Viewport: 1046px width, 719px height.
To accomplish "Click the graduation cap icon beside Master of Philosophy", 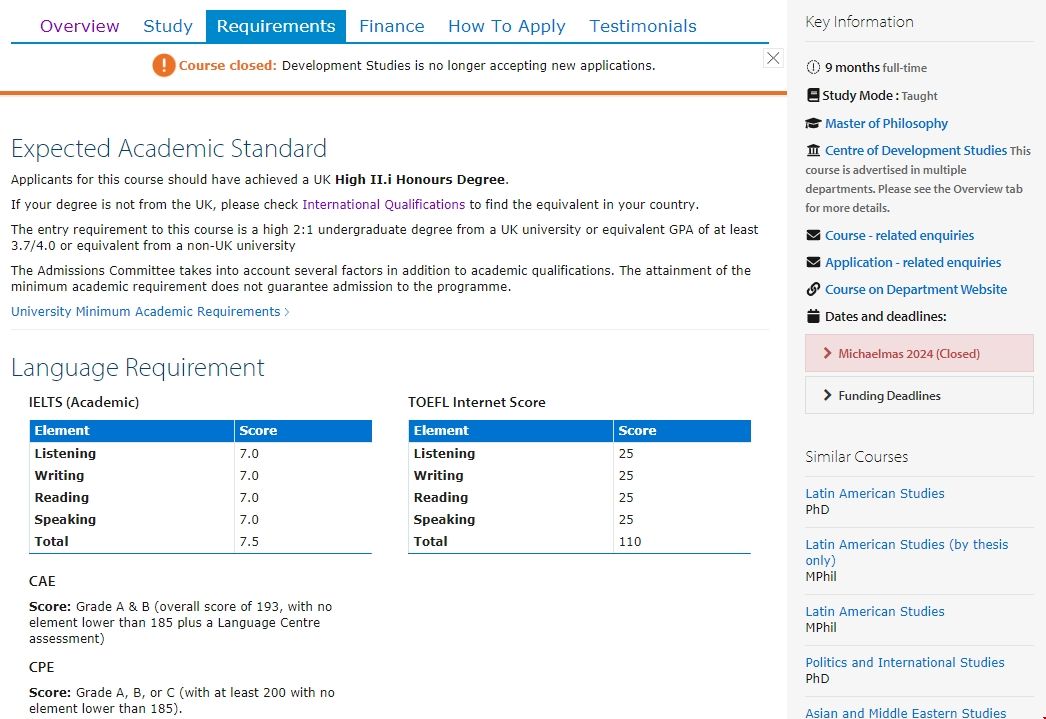I will point(813,124).
